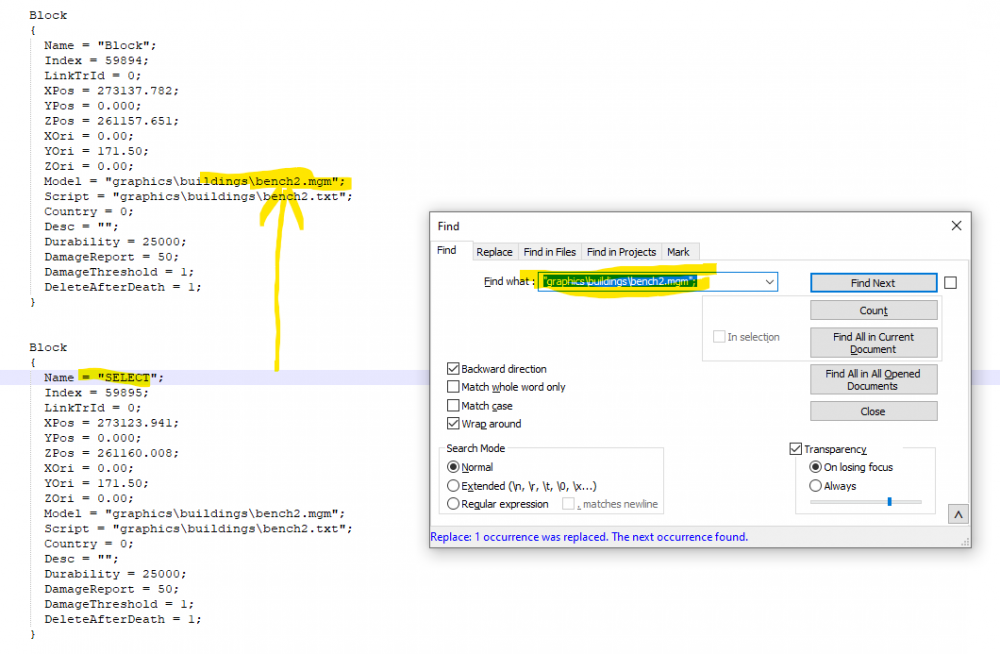This screenshot has width=1000, height=654.
Task: Click the 'XPos = 273137.782;' line
Action: [112, 91]
